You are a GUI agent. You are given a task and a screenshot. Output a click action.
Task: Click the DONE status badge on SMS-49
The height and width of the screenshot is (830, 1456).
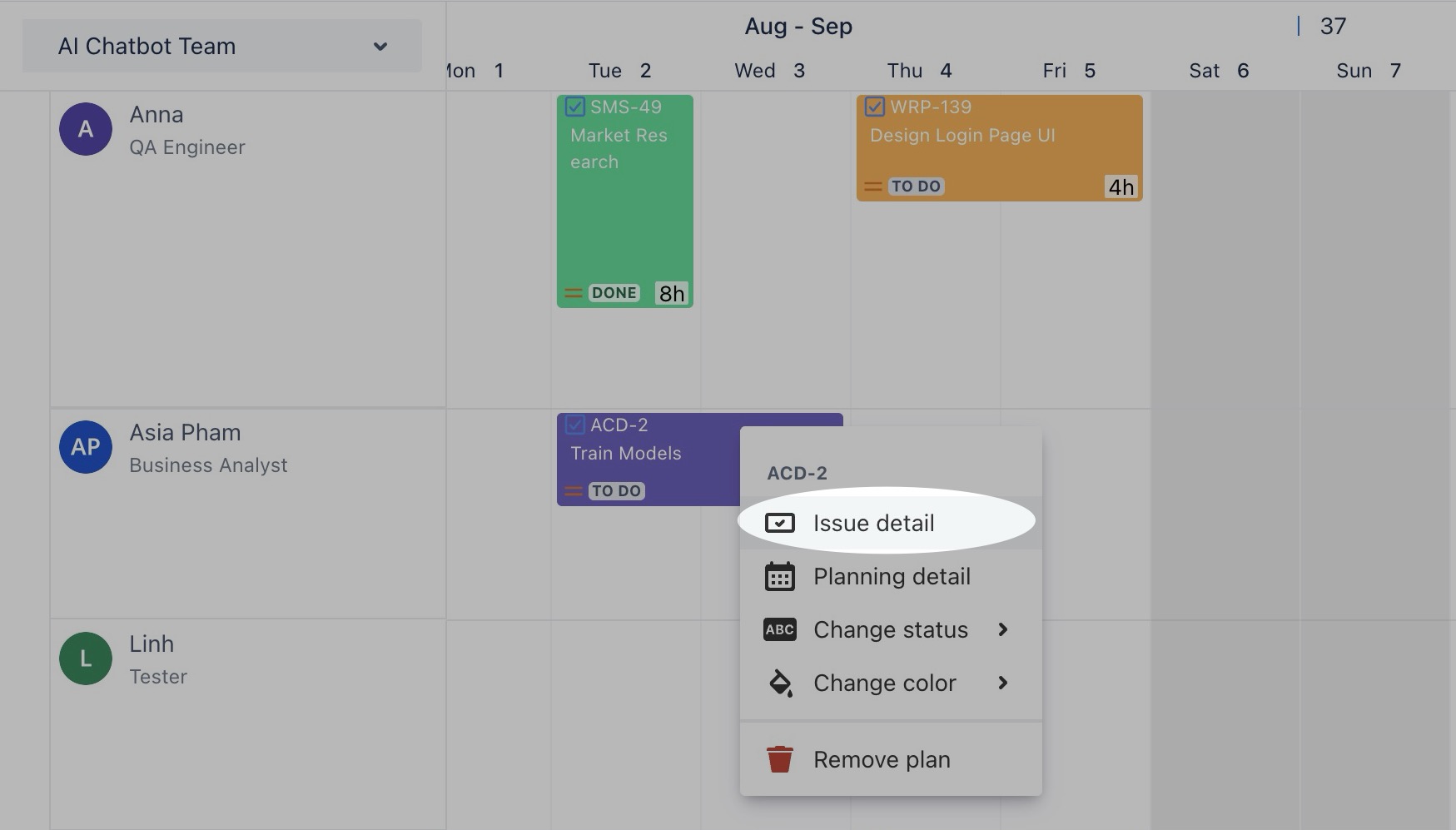point(614,293)
